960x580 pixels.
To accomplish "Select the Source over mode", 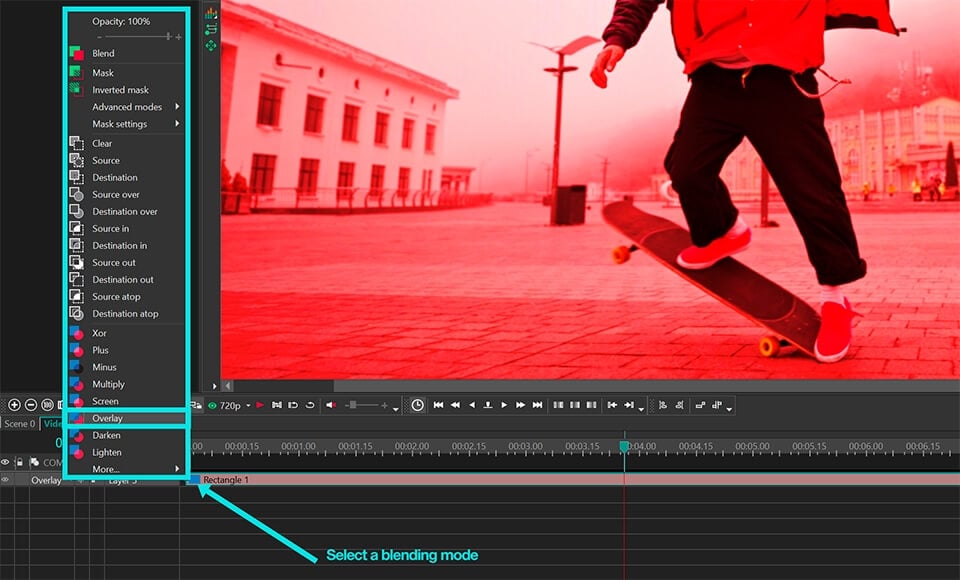I will 126,194.
